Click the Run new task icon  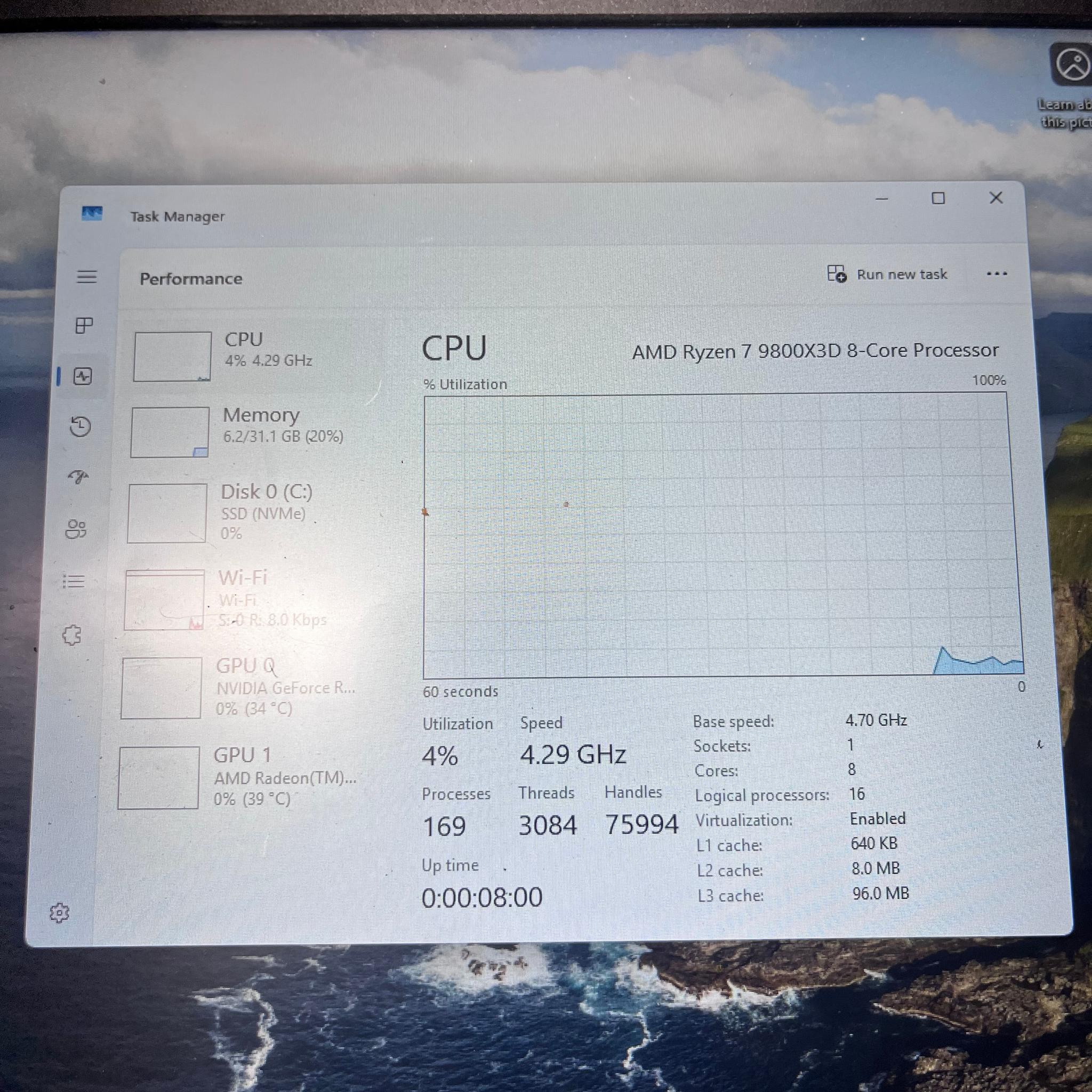[x=837, y=274]
